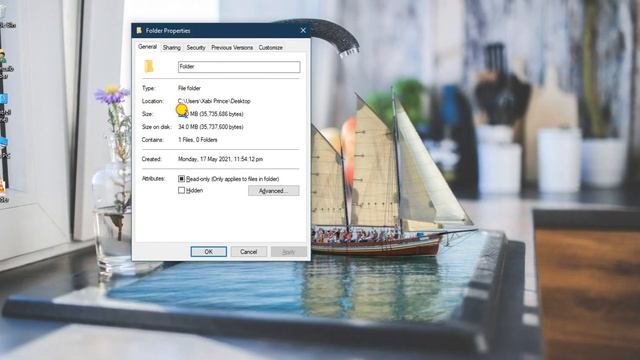The width and height of the screenshot is (640, 360).
Task: Select the 'File folder' type value
Action: point(189,88)
